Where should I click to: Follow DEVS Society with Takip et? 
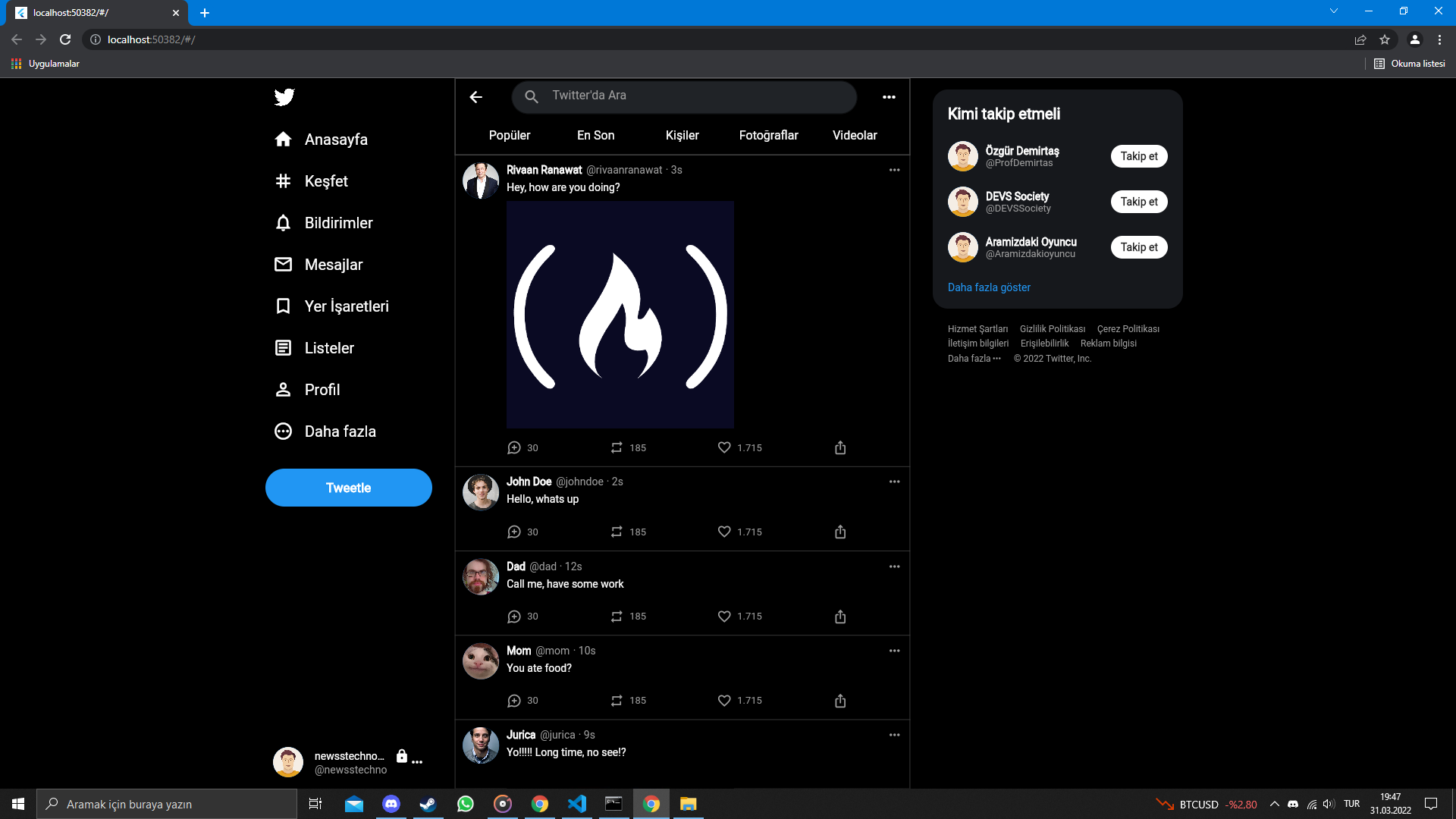click(1139, 202)
